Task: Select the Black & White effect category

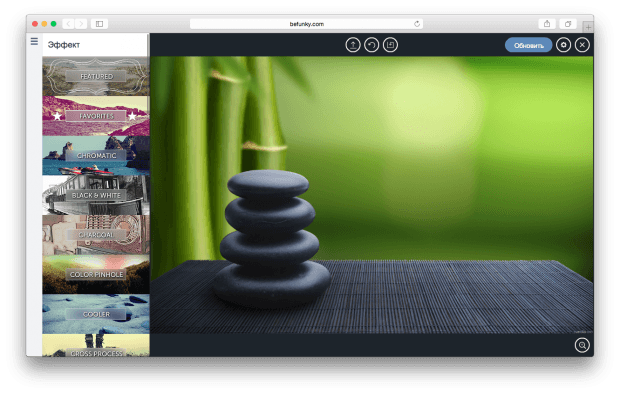Action: [x=96, y=195]
